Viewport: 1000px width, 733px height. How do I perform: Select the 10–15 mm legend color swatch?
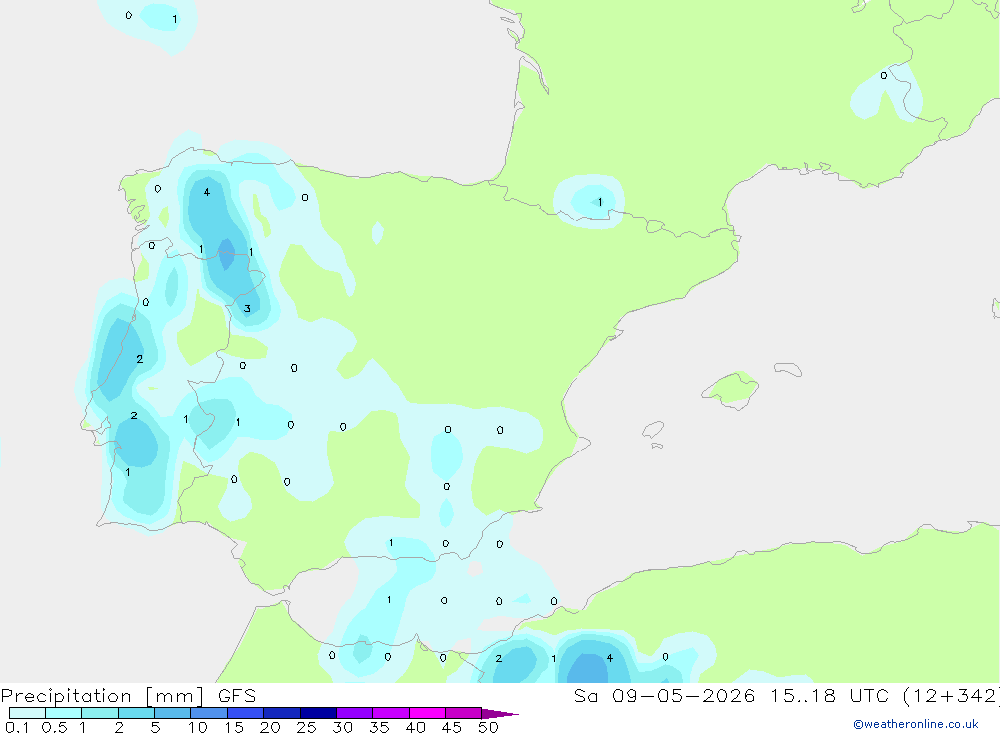[209, 713]
